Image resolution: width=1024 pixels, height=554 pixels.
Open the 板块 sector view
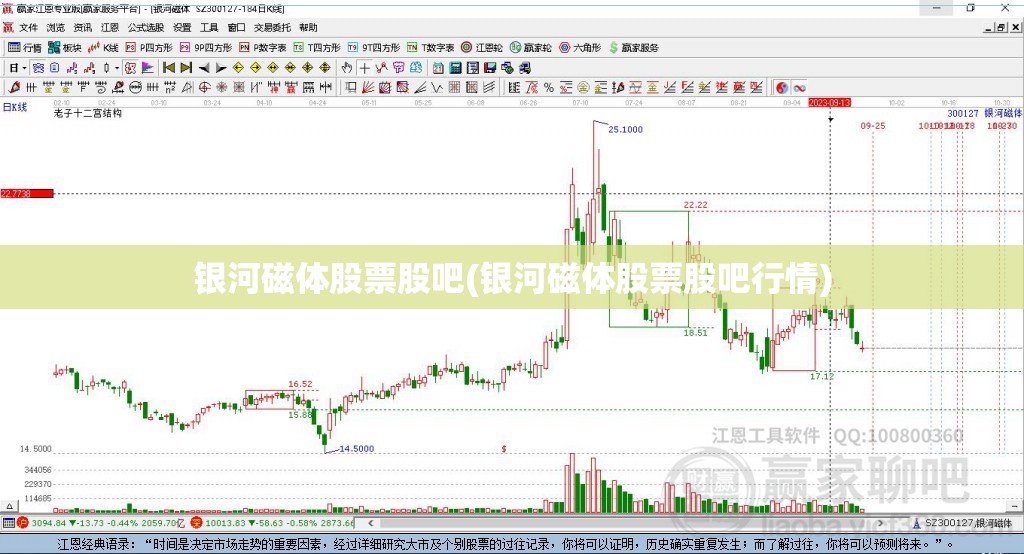(65, 48)
